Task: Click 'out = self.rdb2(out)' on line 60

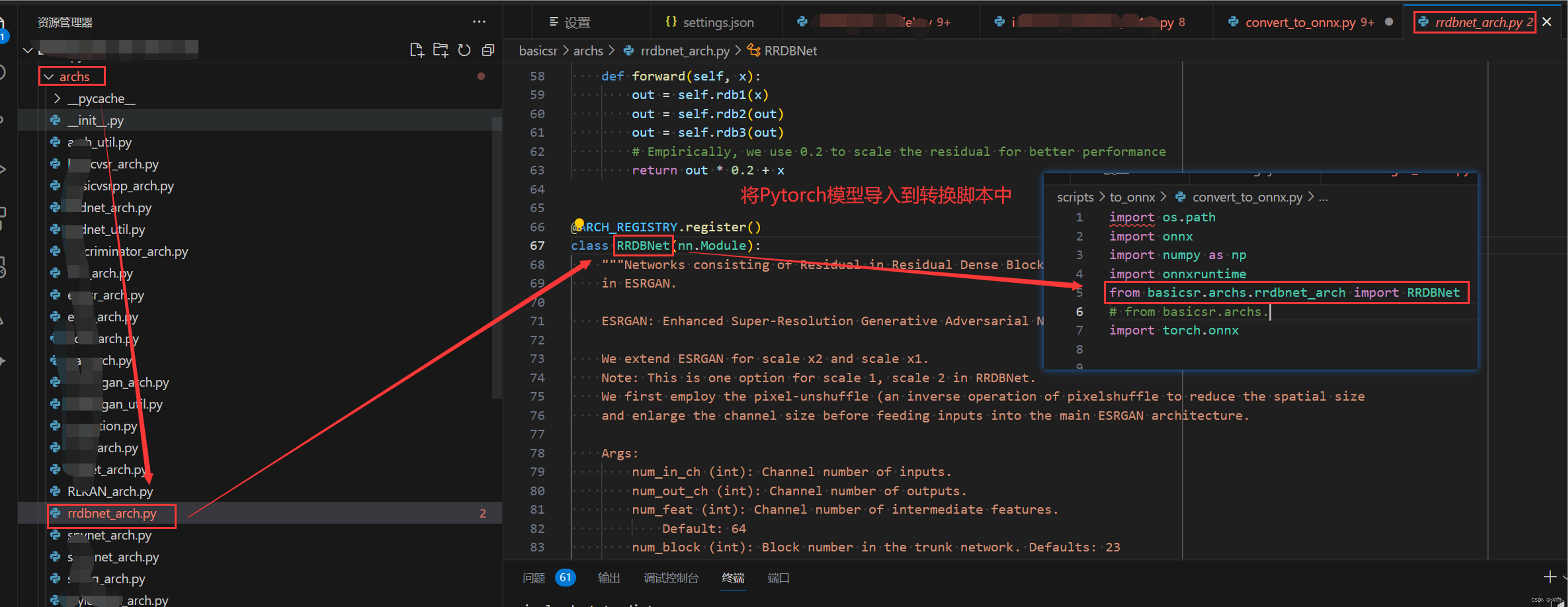Action: (x=708, y=114)
